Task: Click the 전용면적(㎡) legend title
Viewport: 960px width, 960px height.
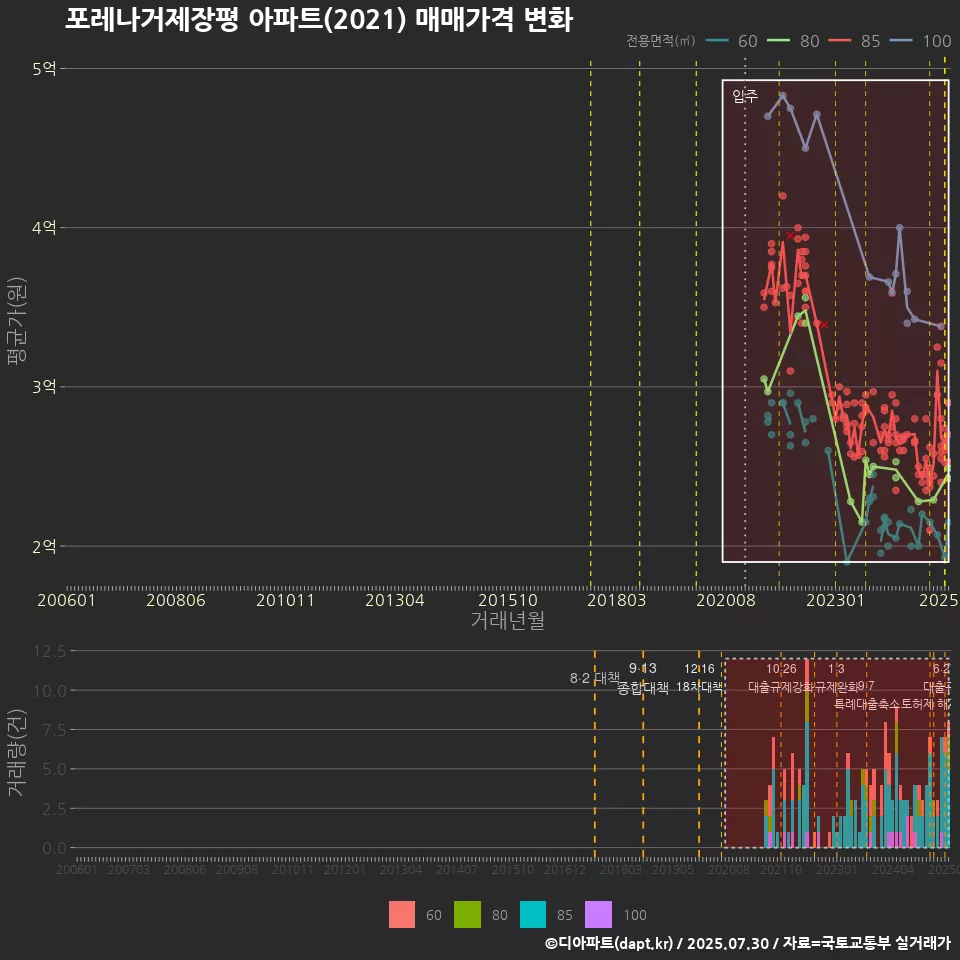Action: click(661, 40)
